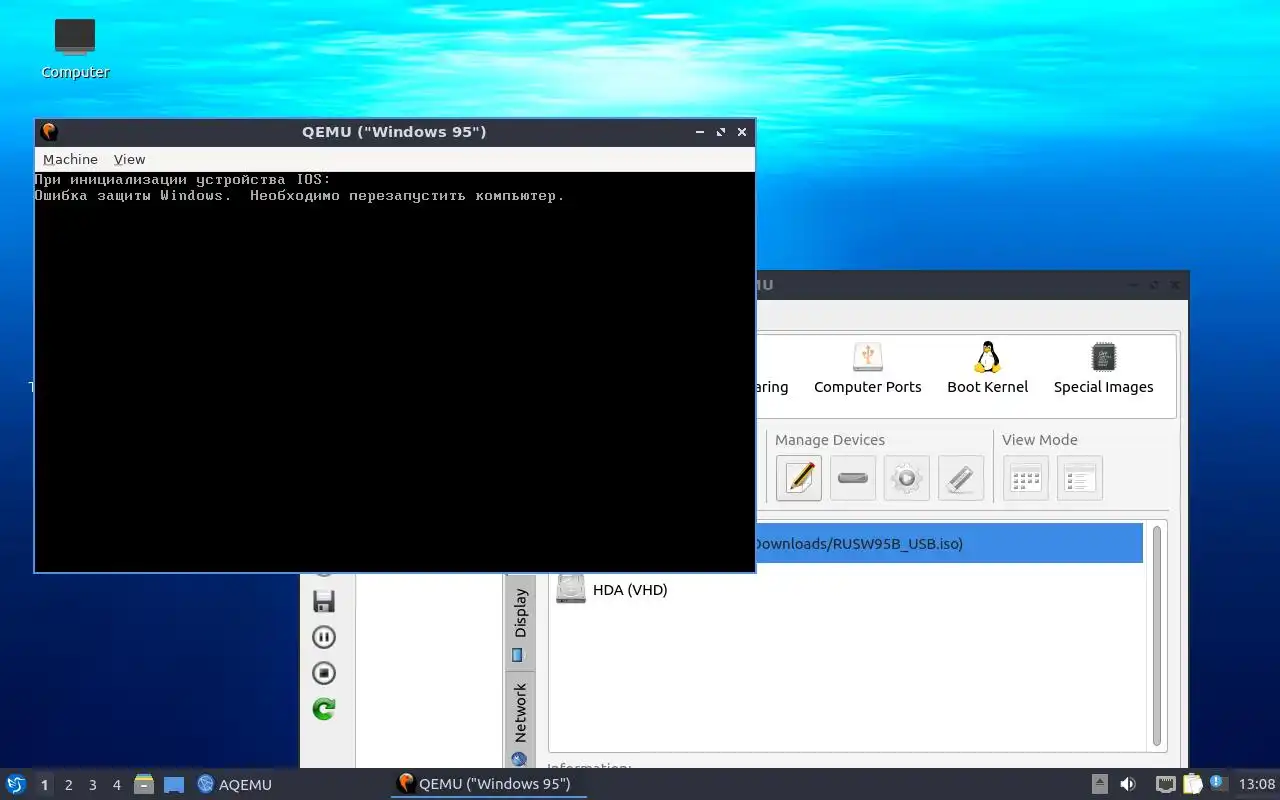Reset the VM with green arrow icon
Viewport: 1280px width, 800px height.
pyautogui.click(x=324, y=709)
